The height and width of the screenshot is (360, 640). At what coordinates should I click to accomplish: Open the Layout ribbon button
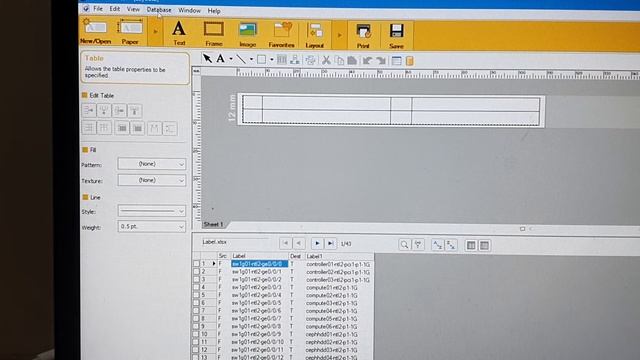coord(315,36)
